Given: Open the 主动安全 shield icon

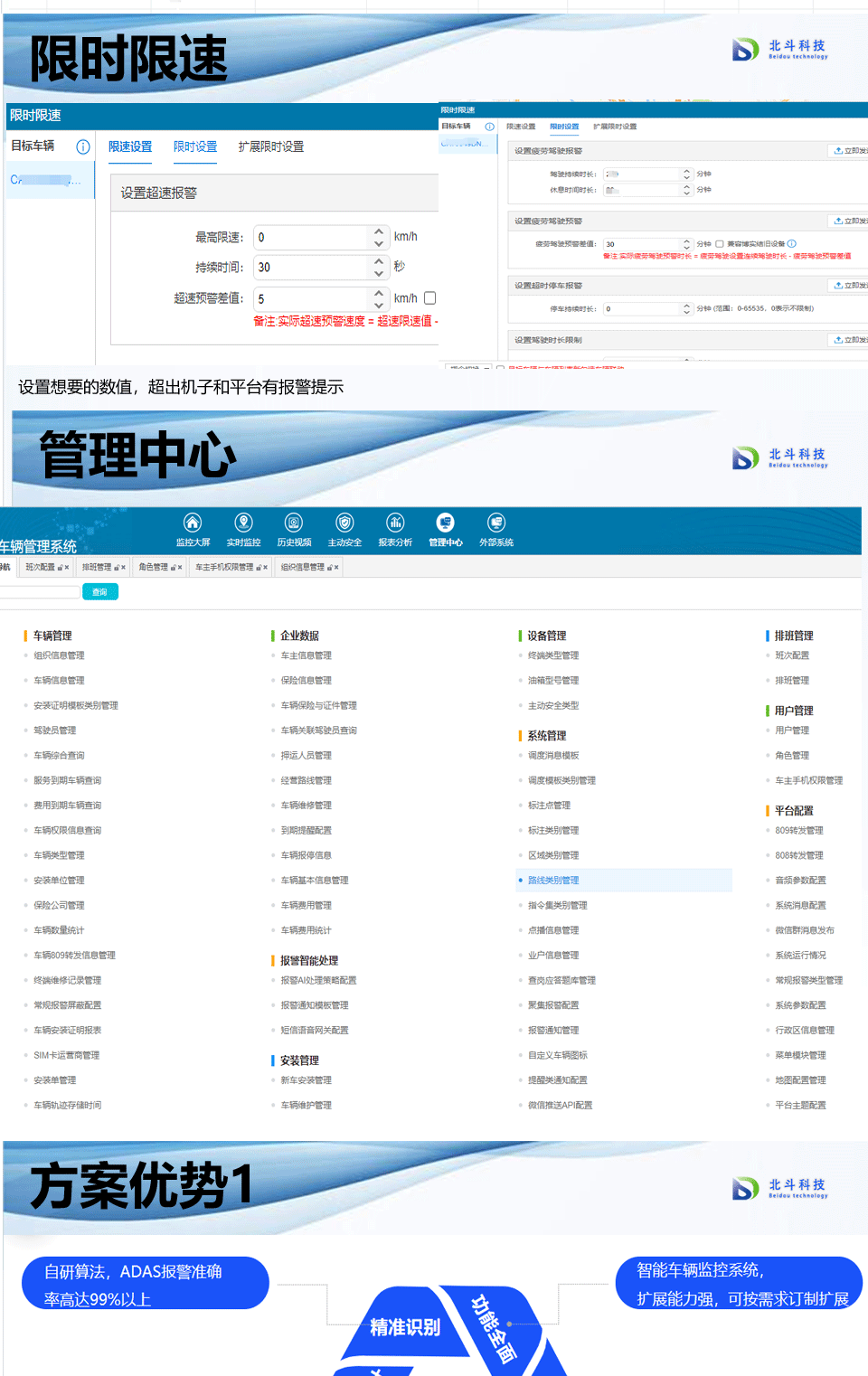Looking at the screenshot, I should click(344, 523).
